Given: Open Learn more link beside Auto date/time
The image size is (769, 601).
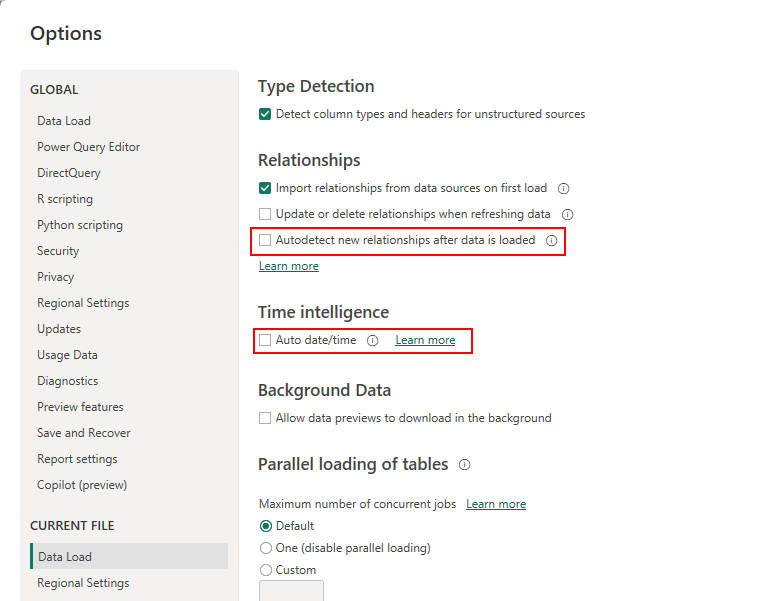Looking at the screenshot, I should 425,340.
